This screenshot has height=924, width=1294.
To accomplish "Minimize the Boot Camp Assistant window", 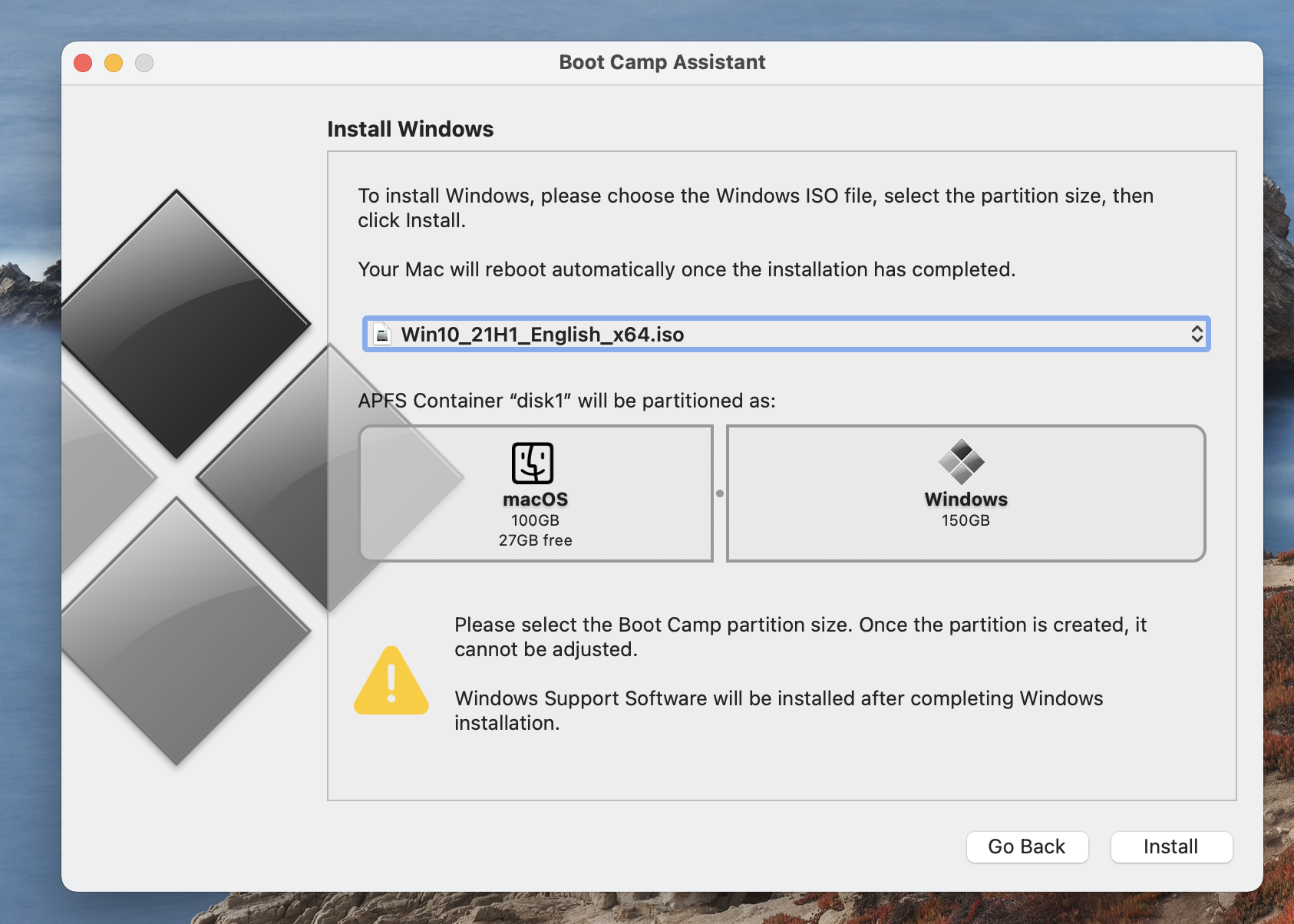I will (x=114, y=63).
